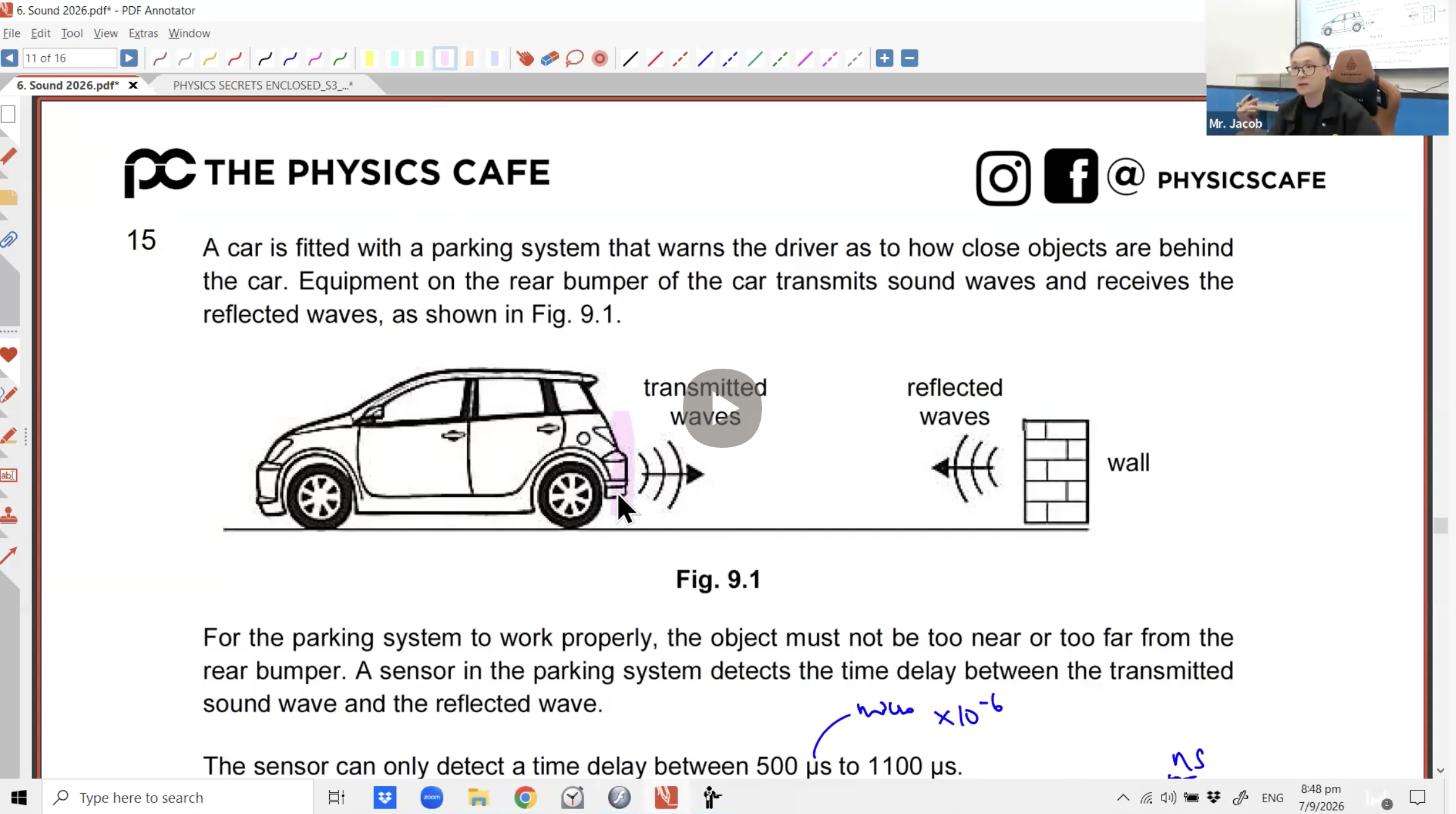Pick the dashed red line tool
Viewport: 1456px width, 814px height.
(680, 59)
